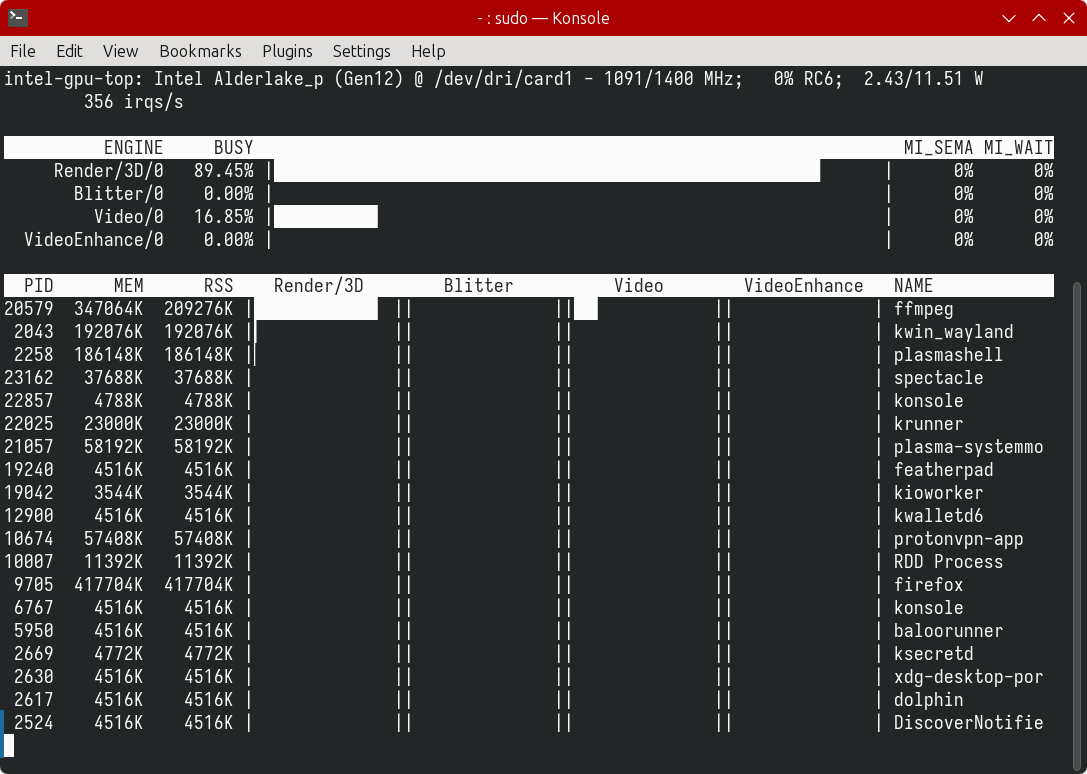
Task: Click the Video/0 engine busy bar
Action: point(325,217)
